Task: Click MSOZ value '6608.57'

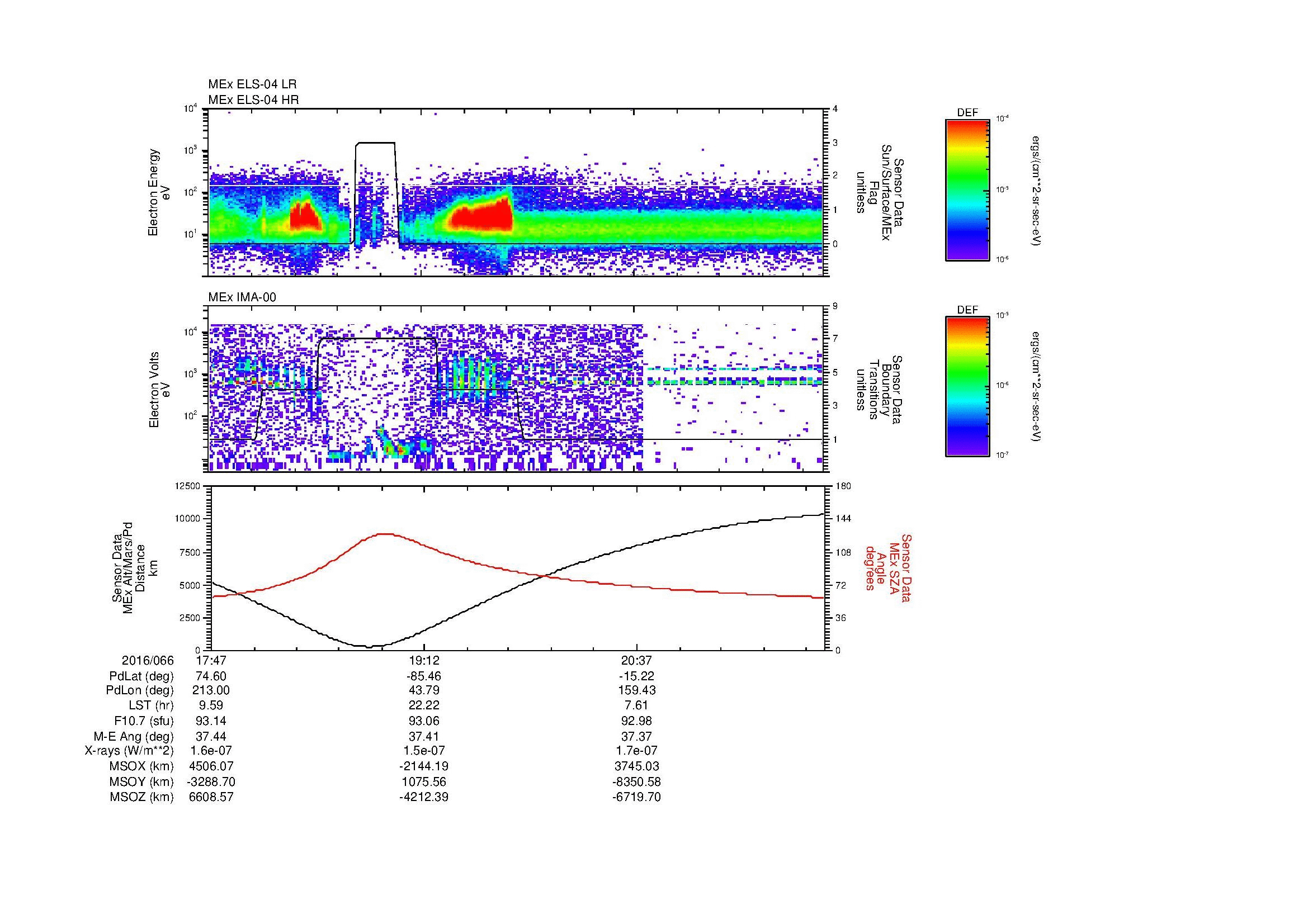Action: point(211,797)
